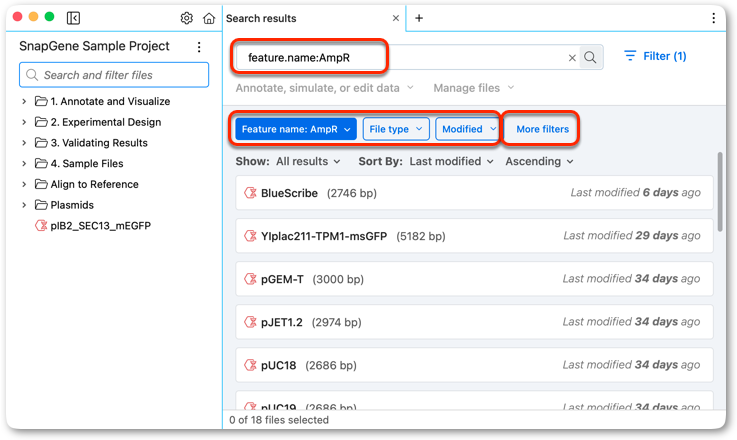The image size is (737, 440).
Task: Select pJET1.2 result row
Action: [474, 322]
